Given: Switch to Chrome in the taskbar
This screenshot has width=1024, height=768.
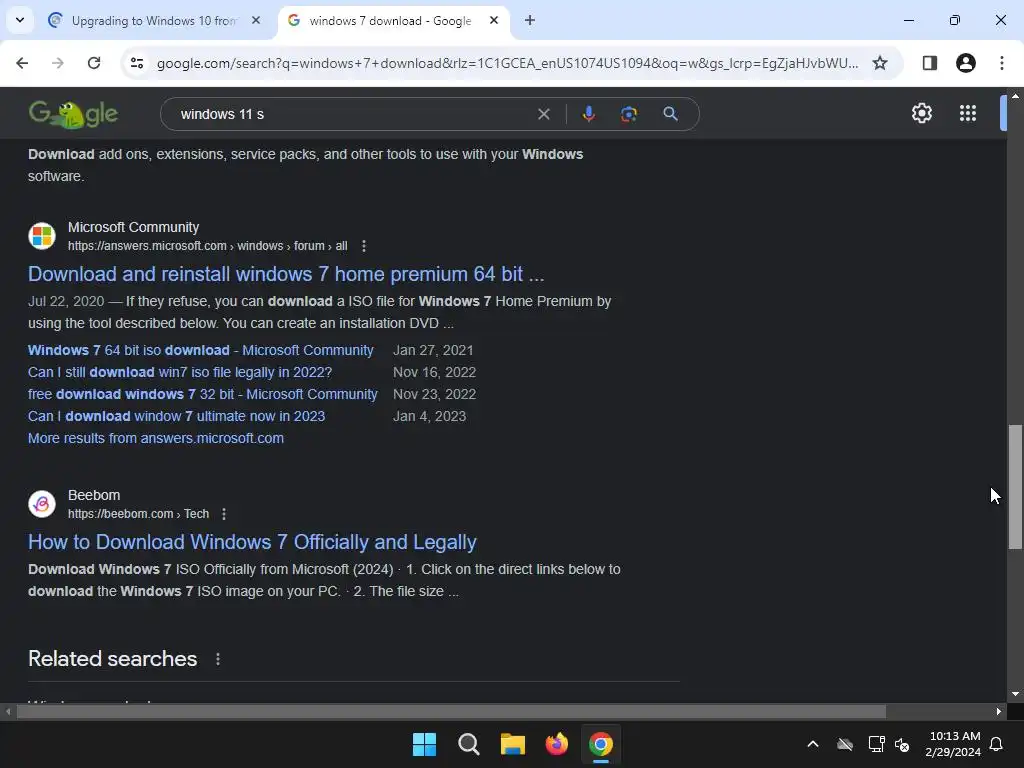Looking at the screenshot, I should [x=601, y=744].
